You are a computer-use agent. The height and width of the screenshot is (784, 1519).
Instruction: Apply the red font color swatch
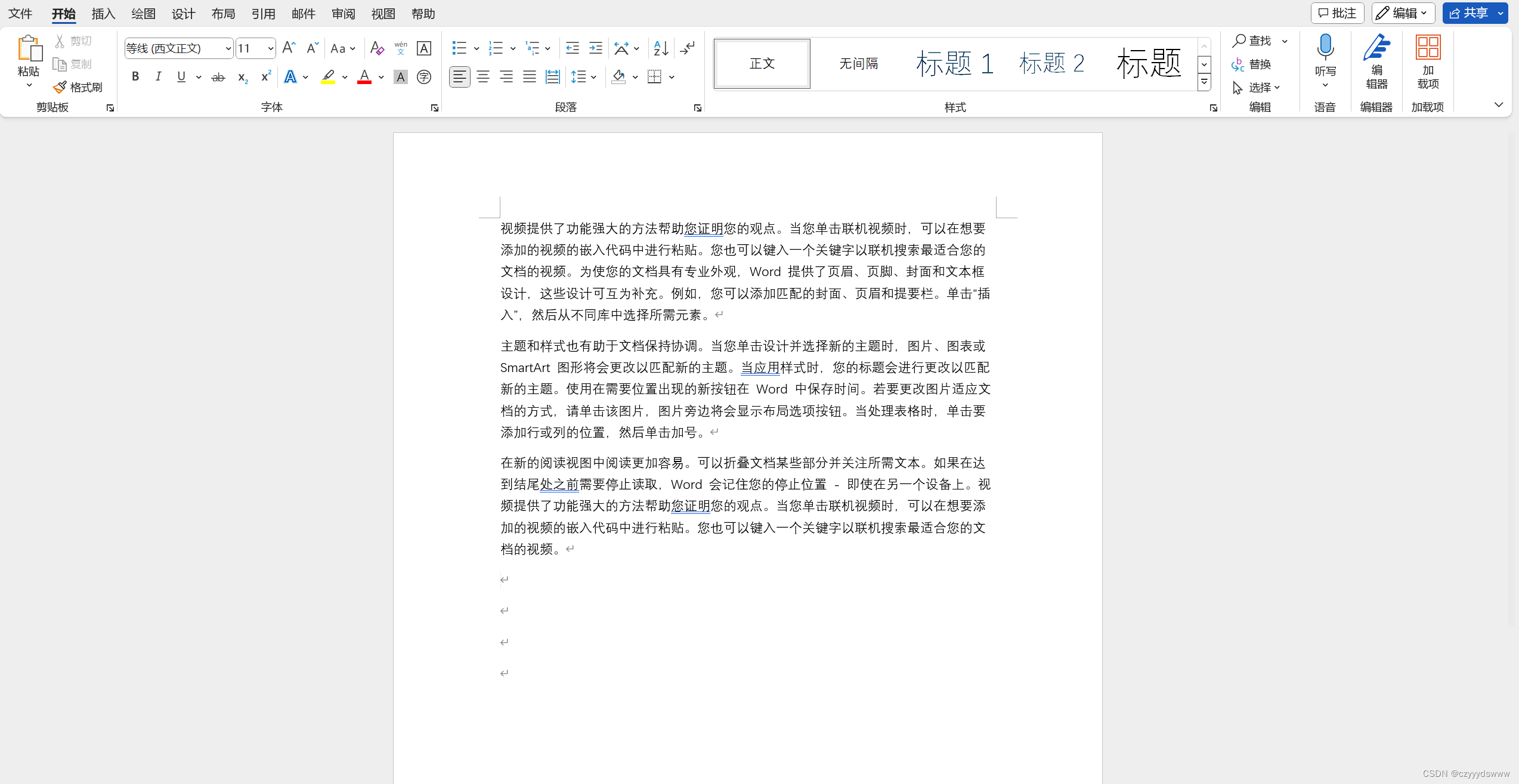364,77
